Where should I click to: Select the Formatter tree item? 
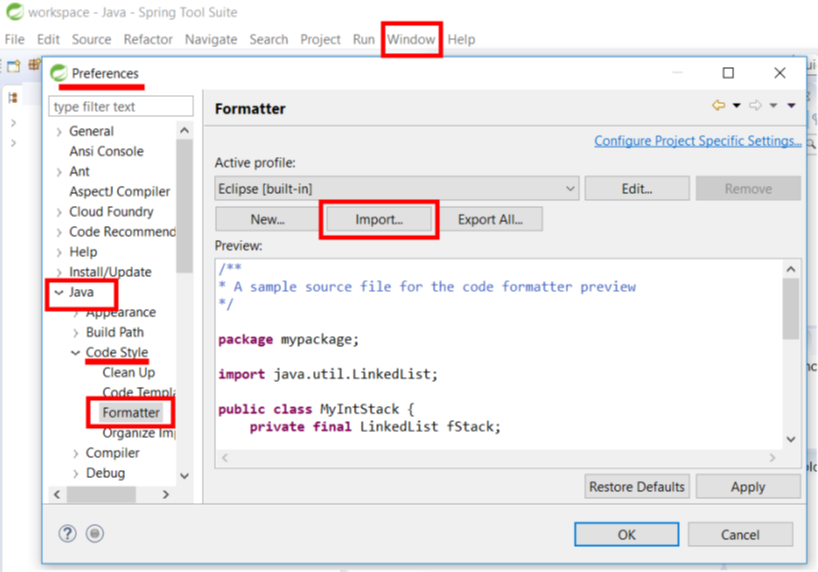pyautogui.click(x=131, y=413)
